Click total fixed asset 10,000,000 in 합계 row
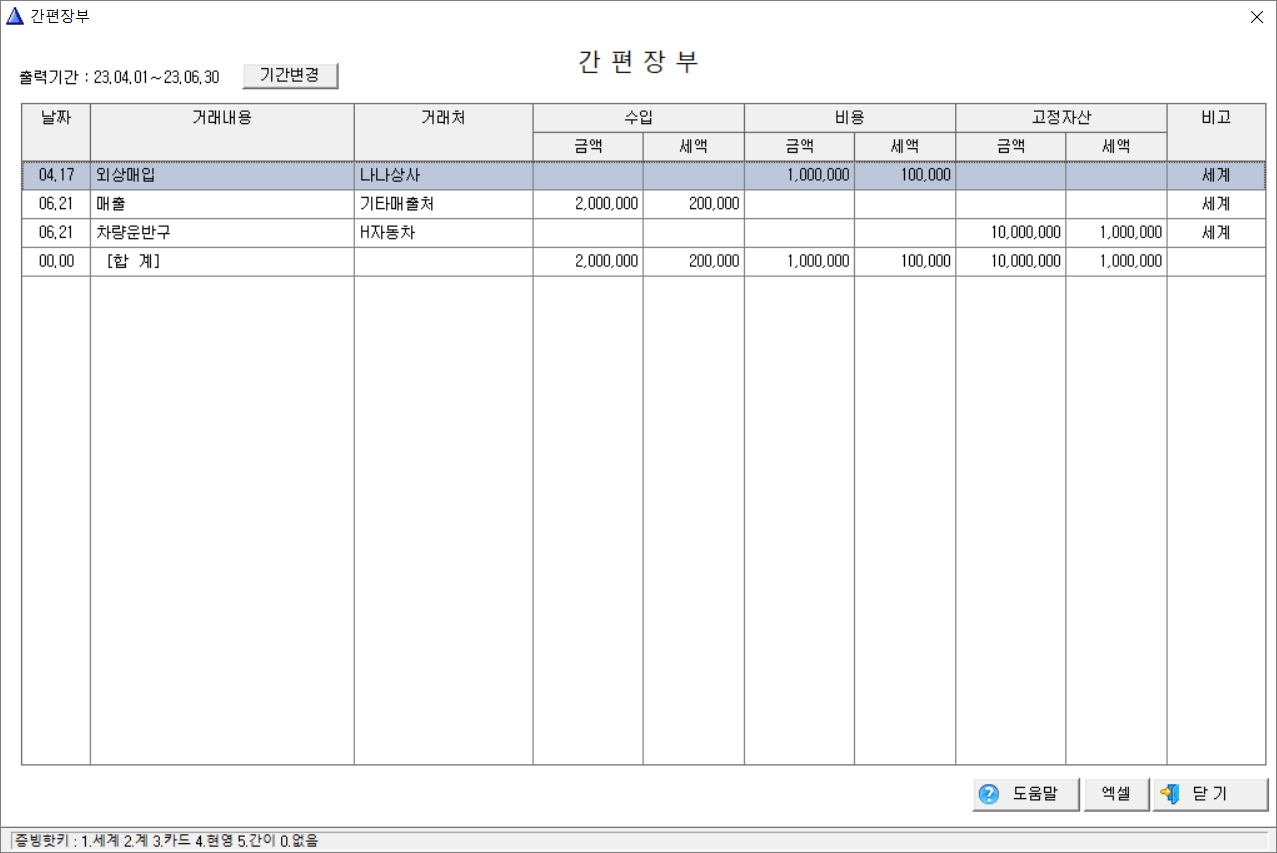 [x=1011, y=262]
